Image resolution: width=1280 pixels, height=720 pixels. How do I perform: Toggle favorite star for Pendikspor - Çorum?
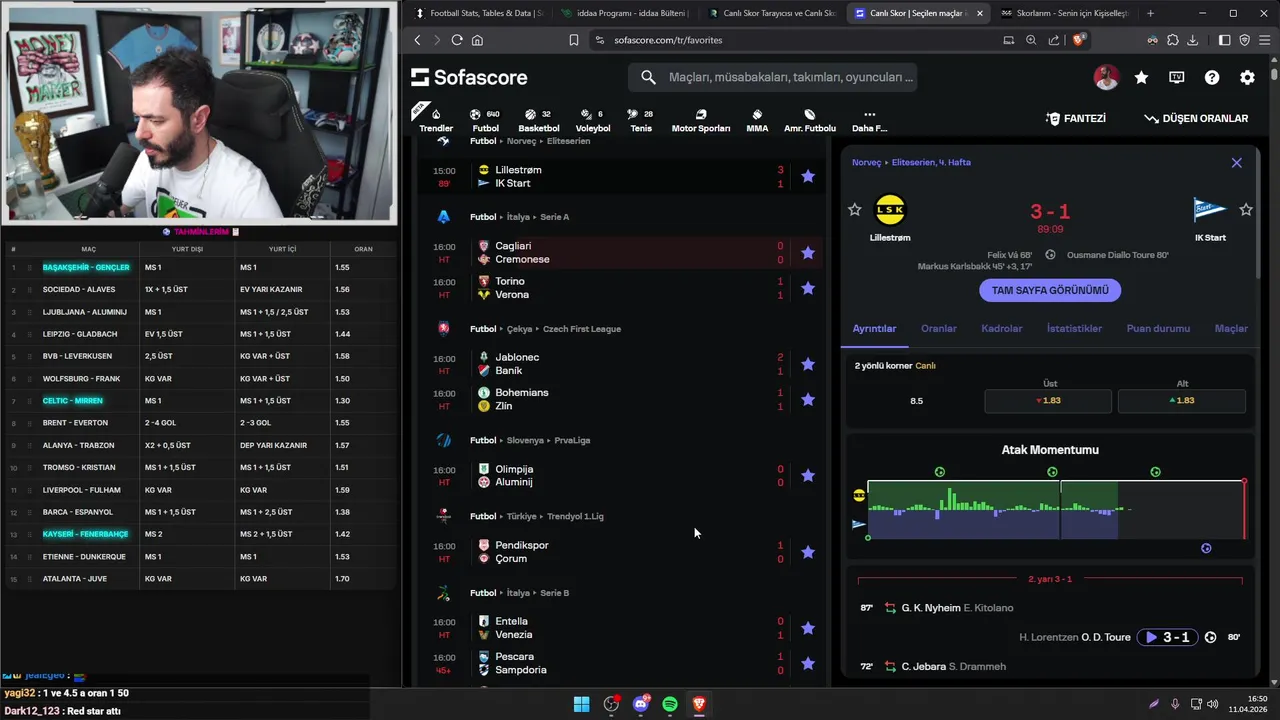pos(808,552)
